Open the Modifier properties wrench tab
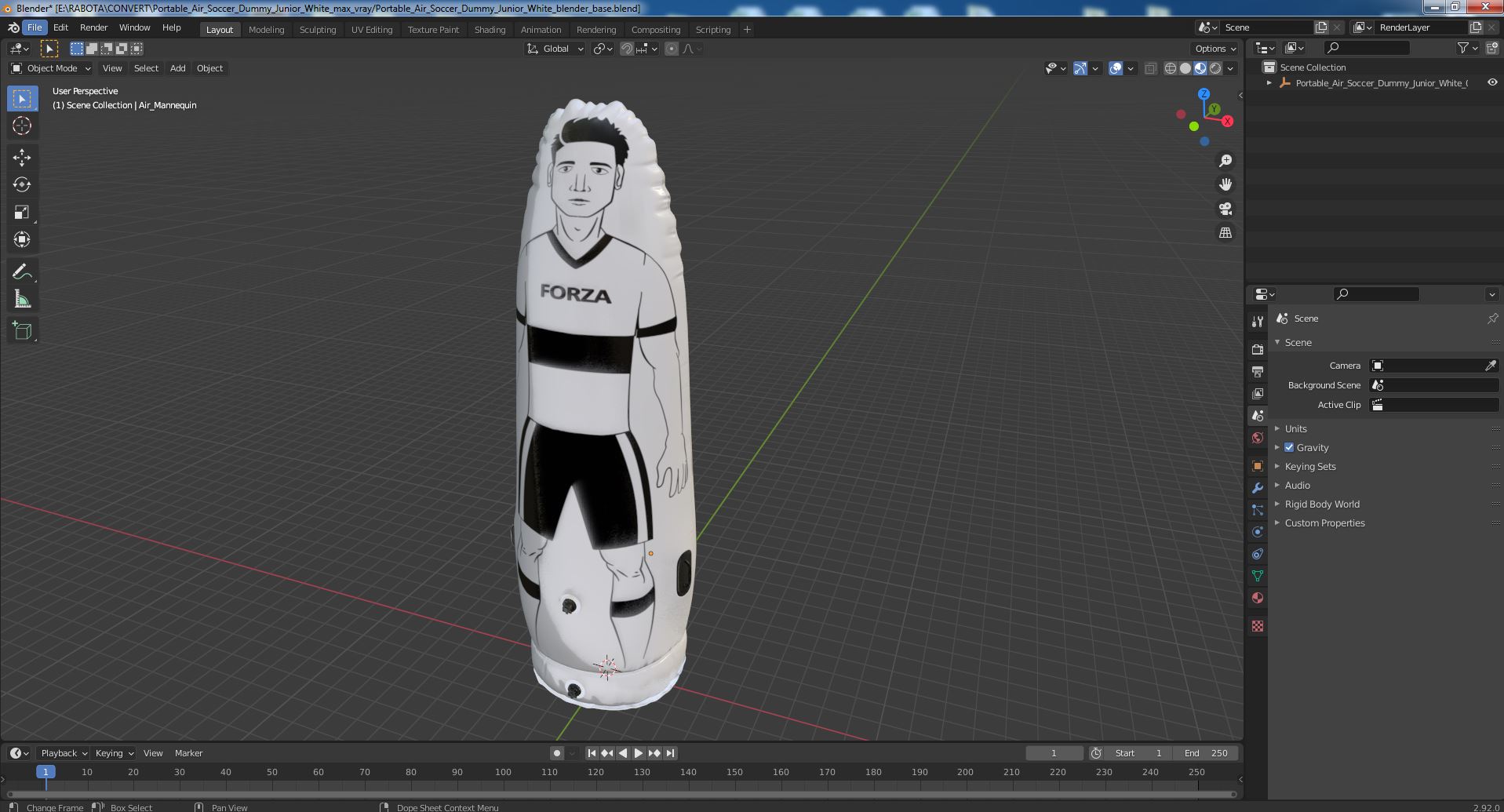1504x812 pixels. pyautogui.click(x=1258, y=488)
